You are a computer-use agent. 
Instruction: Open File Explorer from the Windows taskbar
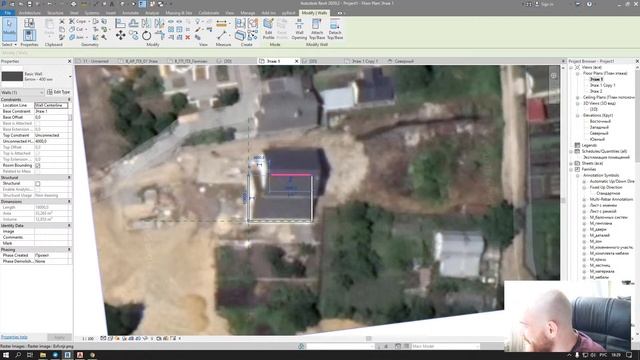coord(42,355)
